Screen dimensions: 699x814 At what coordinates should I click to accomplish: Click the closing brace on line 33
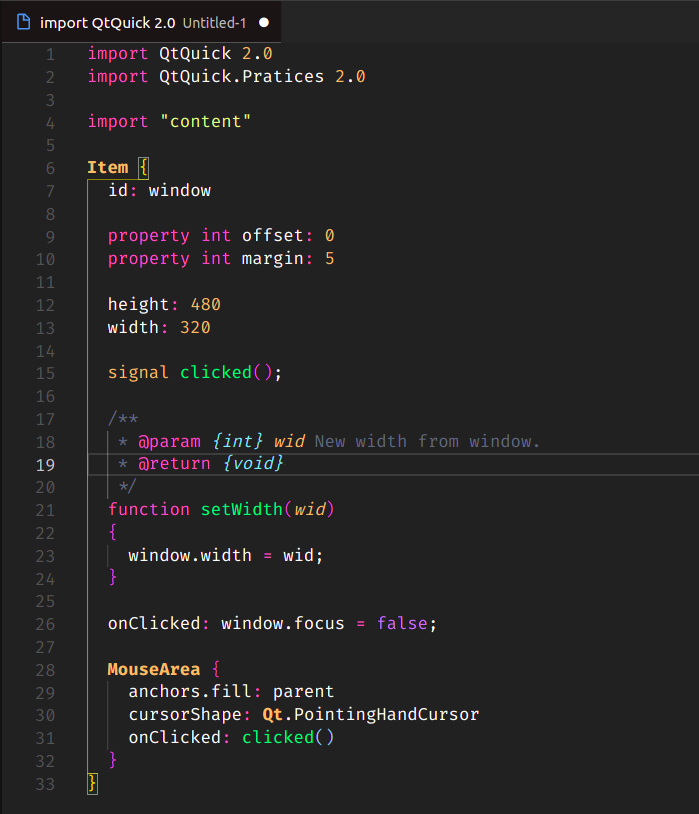92,783
